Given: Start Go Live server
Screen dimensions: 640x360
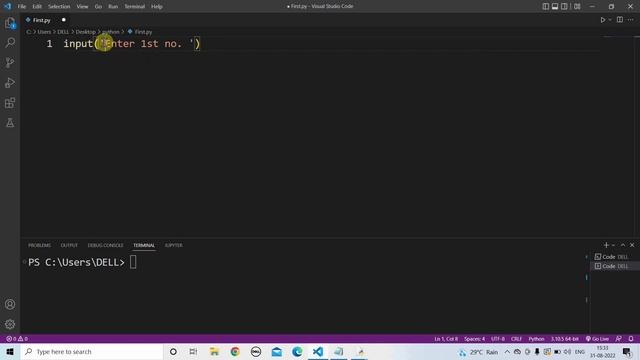Looking at the screenshot, I should coord(597,339).
